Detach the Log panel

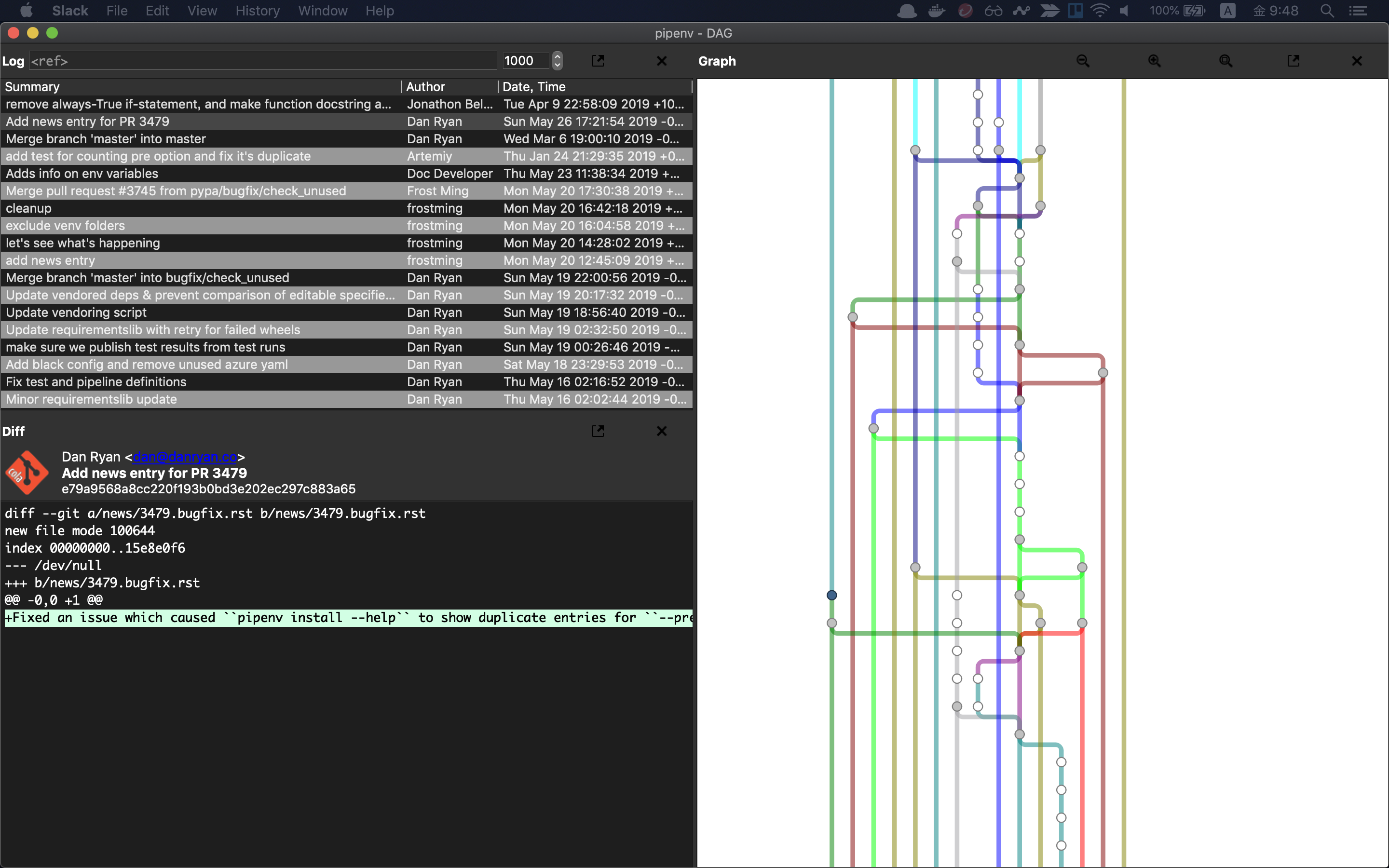(598, 61)
